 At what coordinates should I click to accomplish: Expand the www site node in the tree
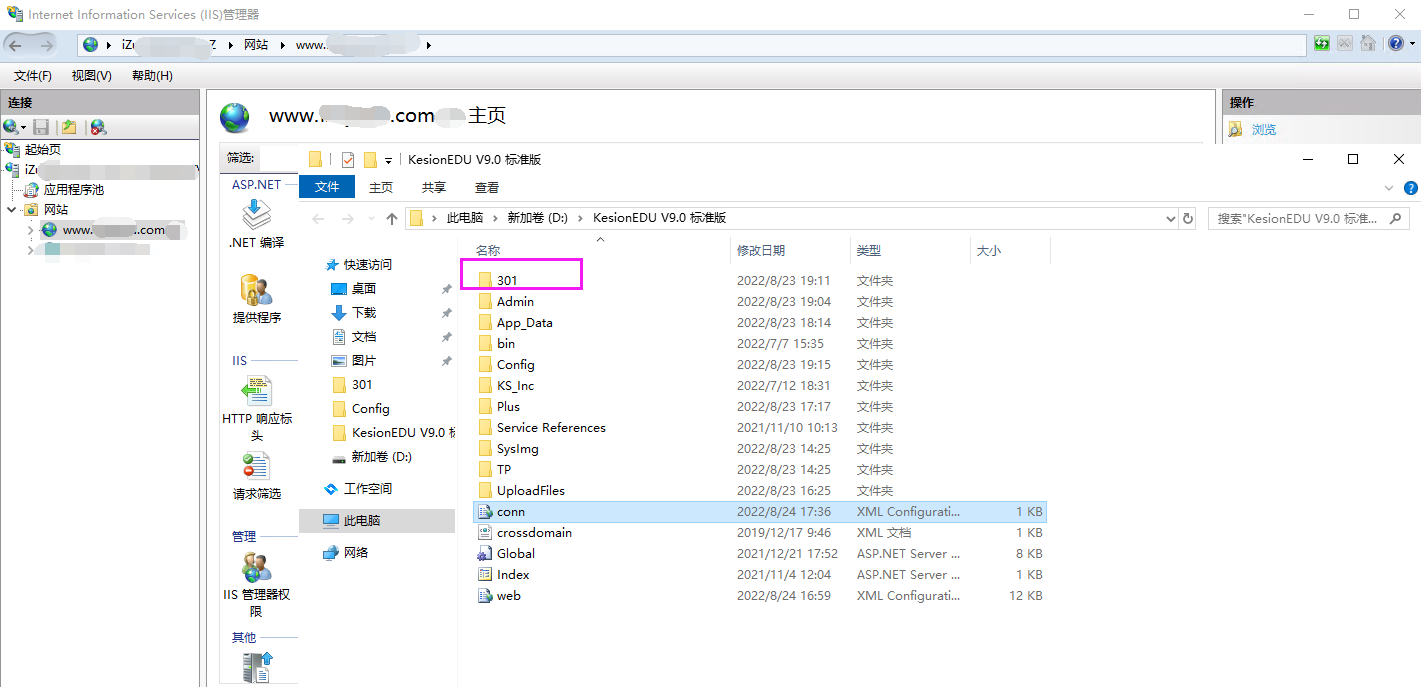click(31, 230)
